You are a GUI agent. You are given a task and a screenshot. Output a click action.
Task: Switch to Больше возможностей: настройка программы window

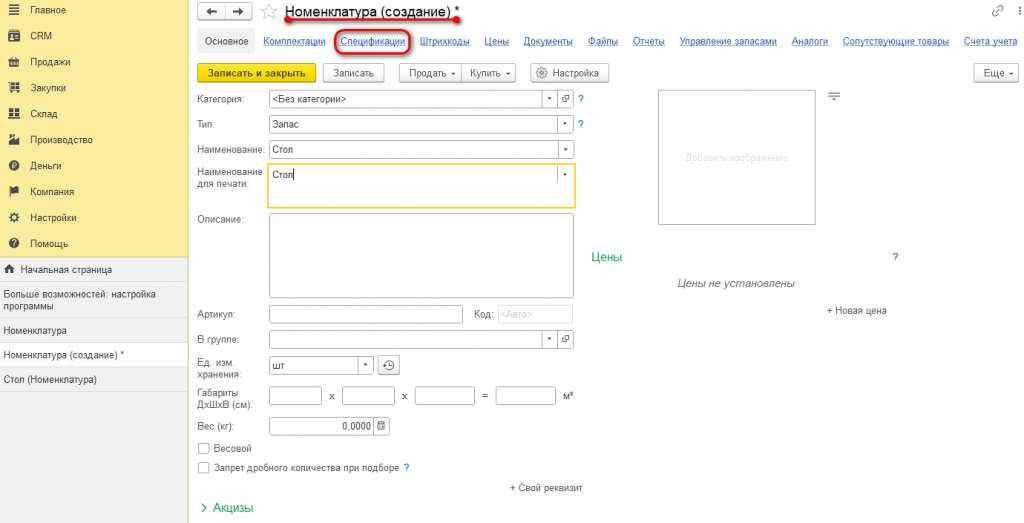[x=94, y=300]
